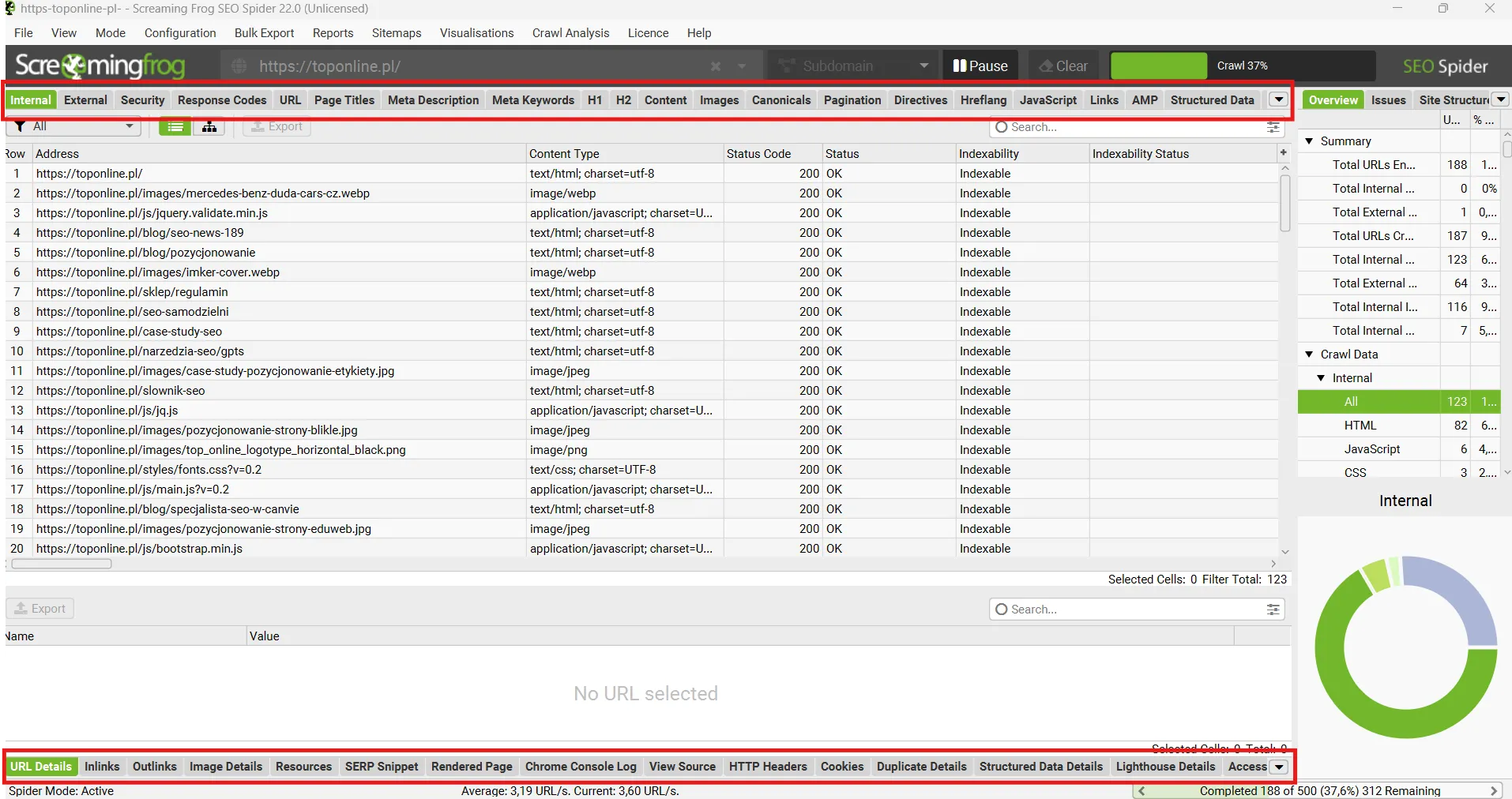
Task: Select JavaScript row in overview tree
Action: pyautogui.click(x=1398, y=448)
